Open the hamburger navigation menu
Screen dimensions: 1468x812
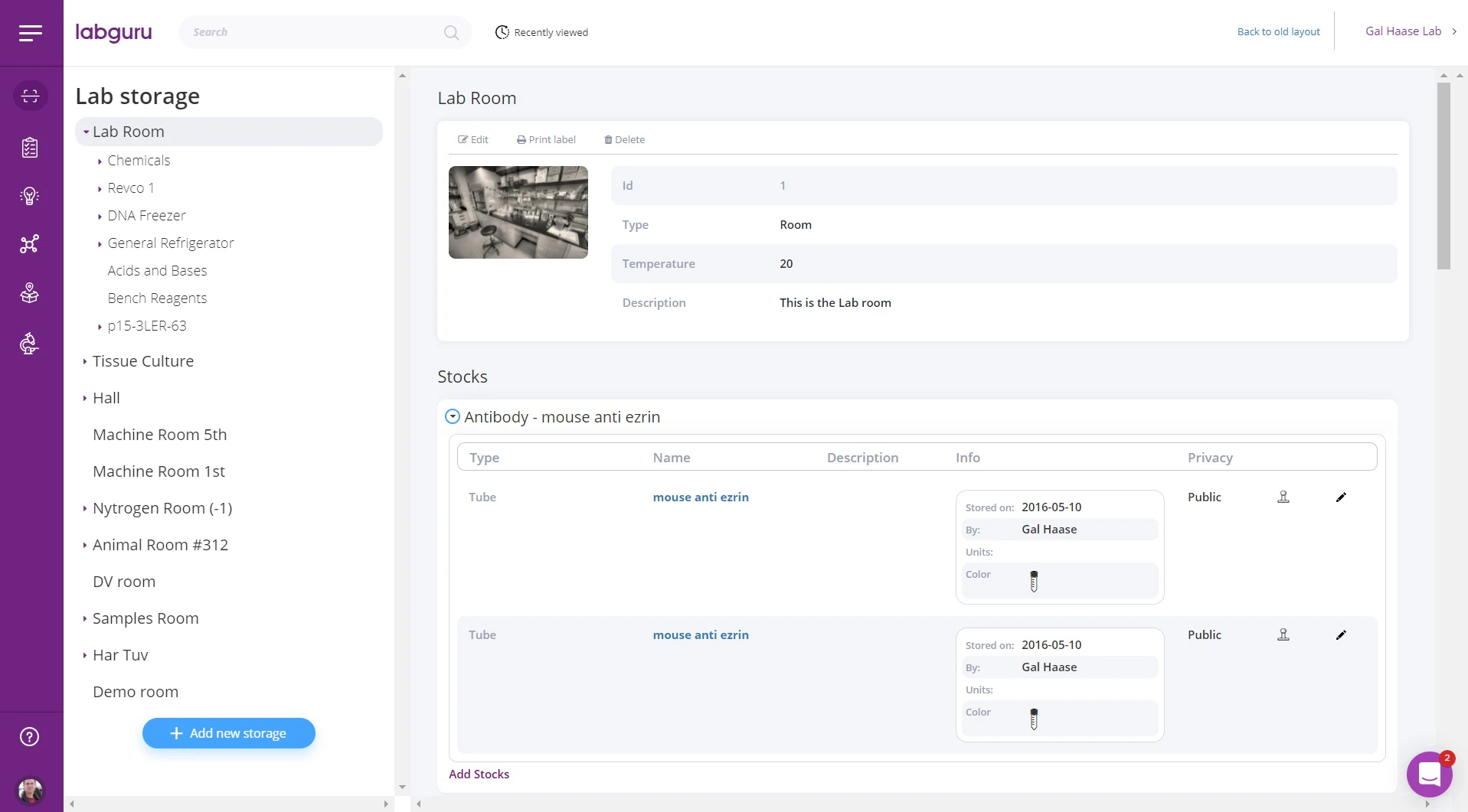31,33
